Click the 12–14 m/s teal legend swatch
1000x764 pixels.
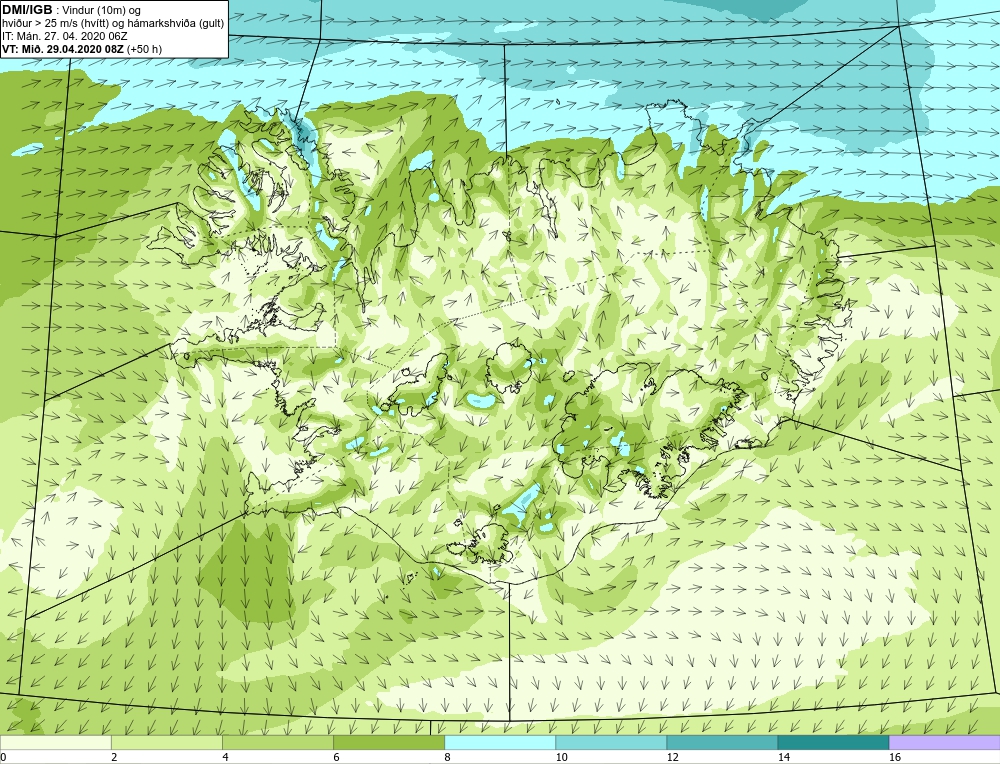point(721,742)
